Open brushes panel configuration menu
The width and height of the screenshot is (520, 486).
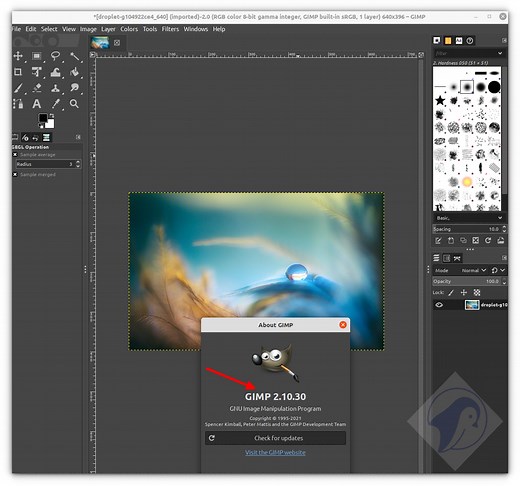(504, 40)
